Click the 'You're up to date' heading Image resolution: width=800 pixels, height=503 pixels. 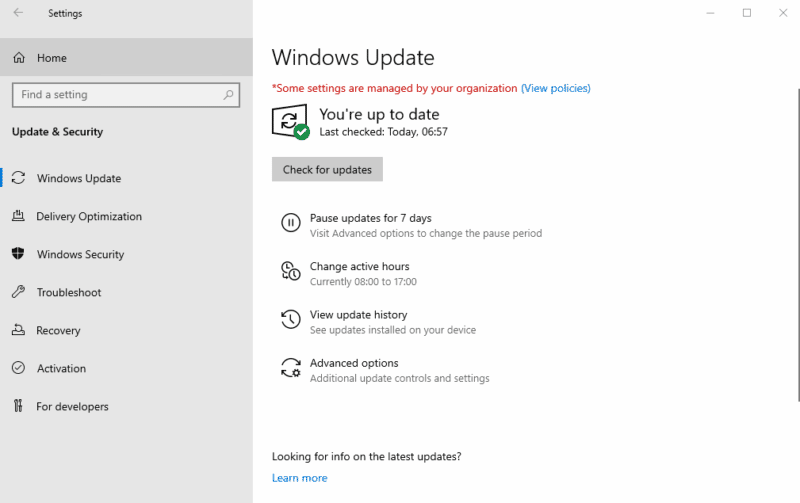point(379,114)
